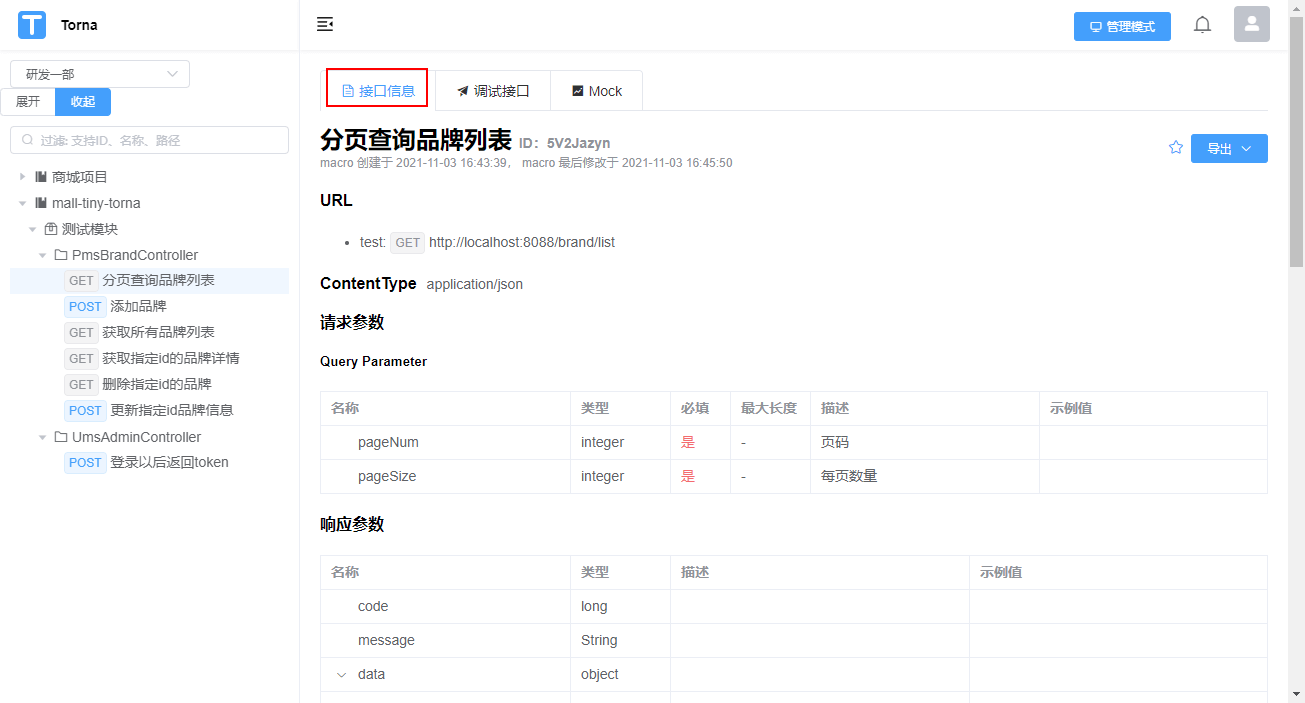1305x703 pixels.
Task: Open the 研发一部 space dropdown
Action: tap(100, 74)
